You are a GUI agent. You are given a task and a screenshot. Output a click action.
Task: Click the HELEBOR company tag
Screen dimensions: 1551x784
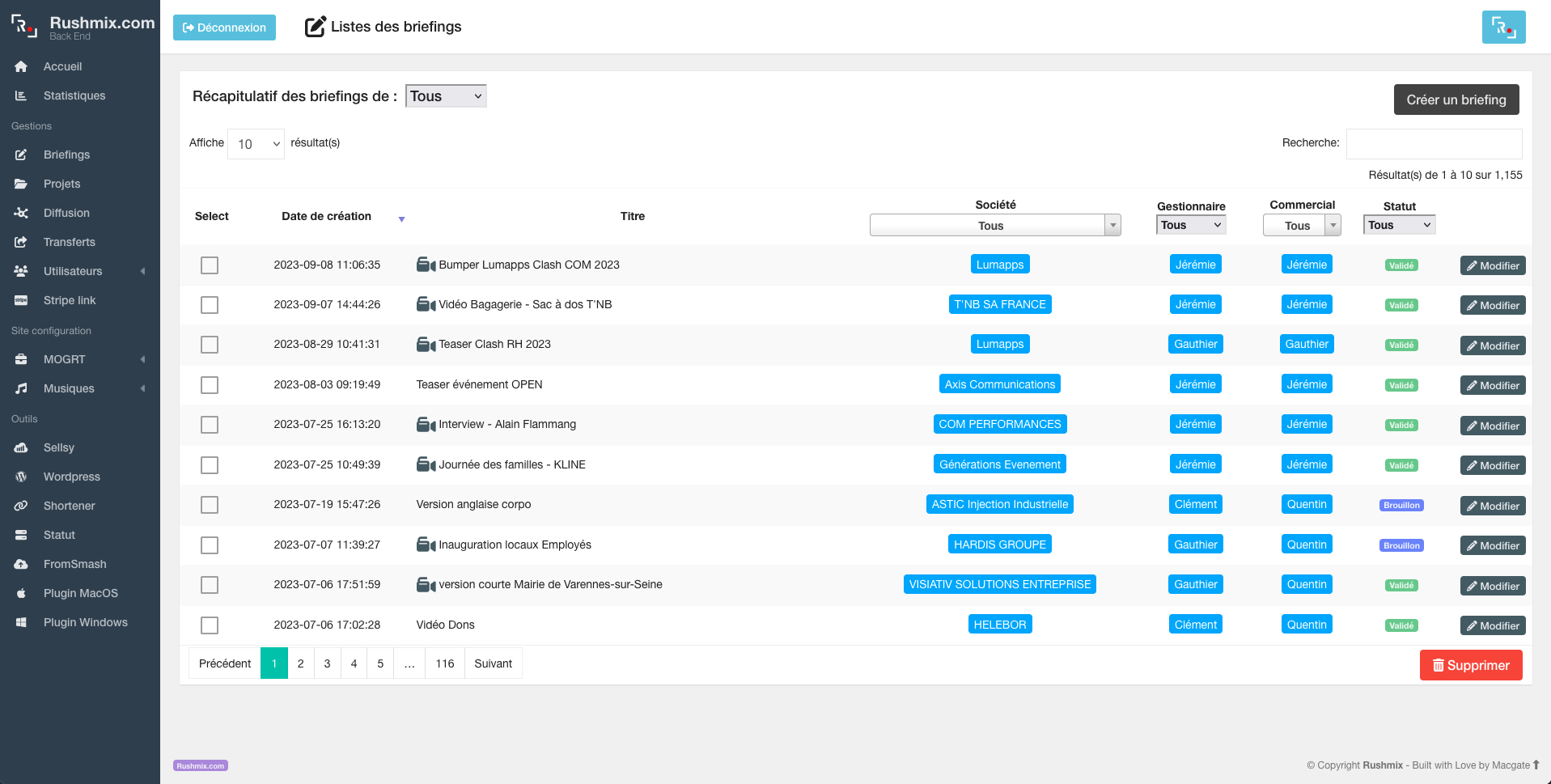[1000, 625]
